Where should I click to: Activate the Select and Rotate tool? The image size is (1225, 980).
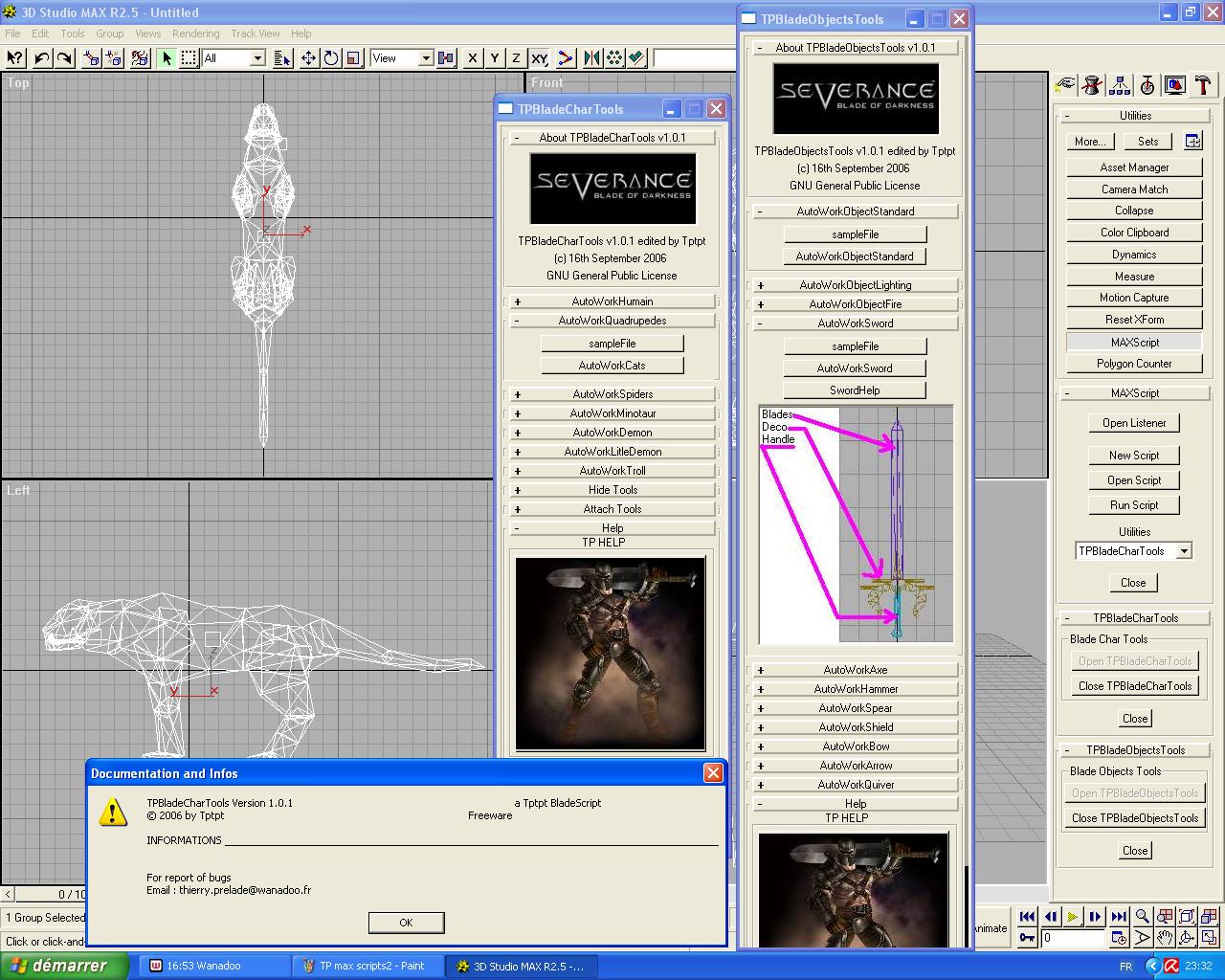pos(331,58)
